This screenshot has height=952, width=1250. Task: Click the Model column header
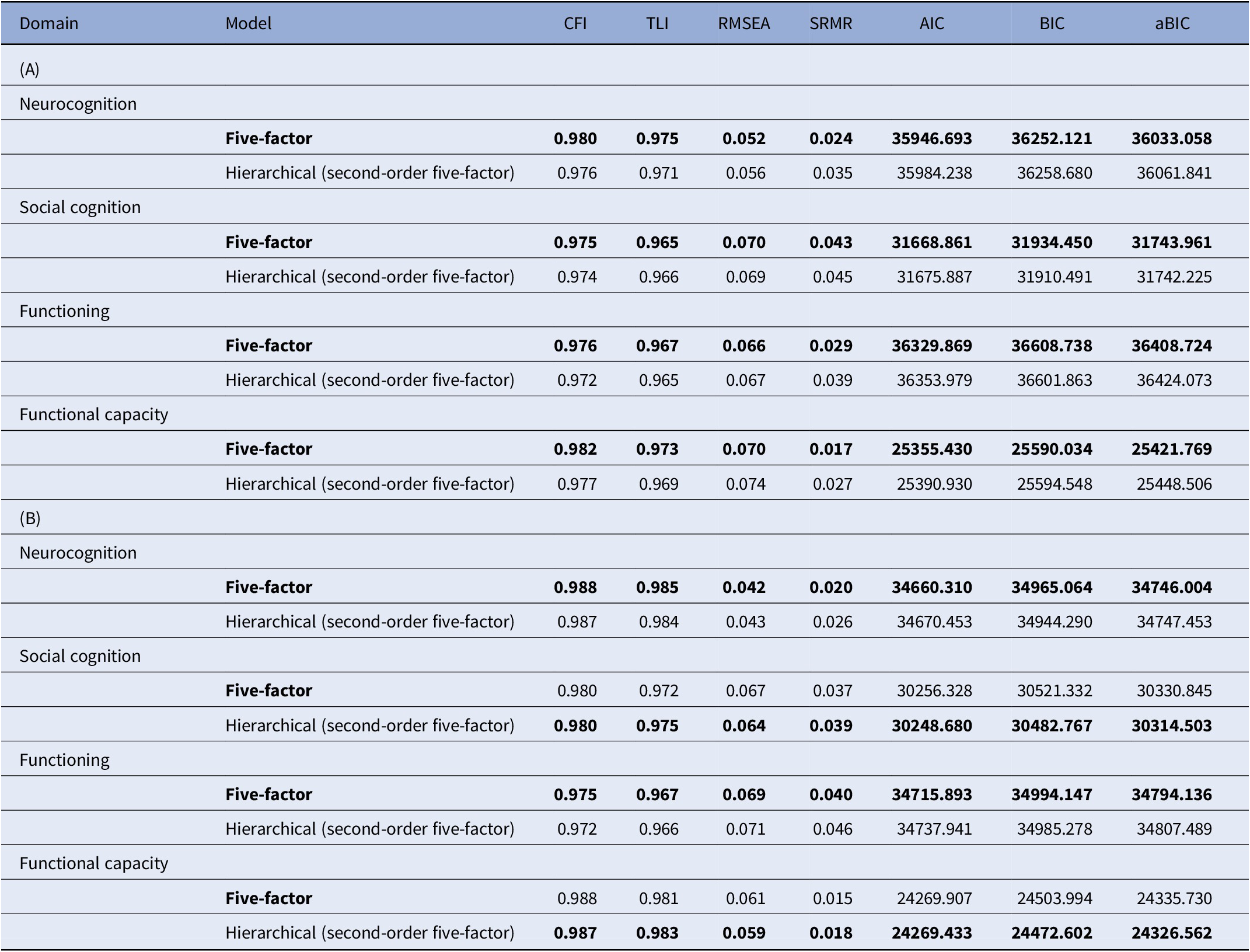pyautogui.click(x=249, y=23)
